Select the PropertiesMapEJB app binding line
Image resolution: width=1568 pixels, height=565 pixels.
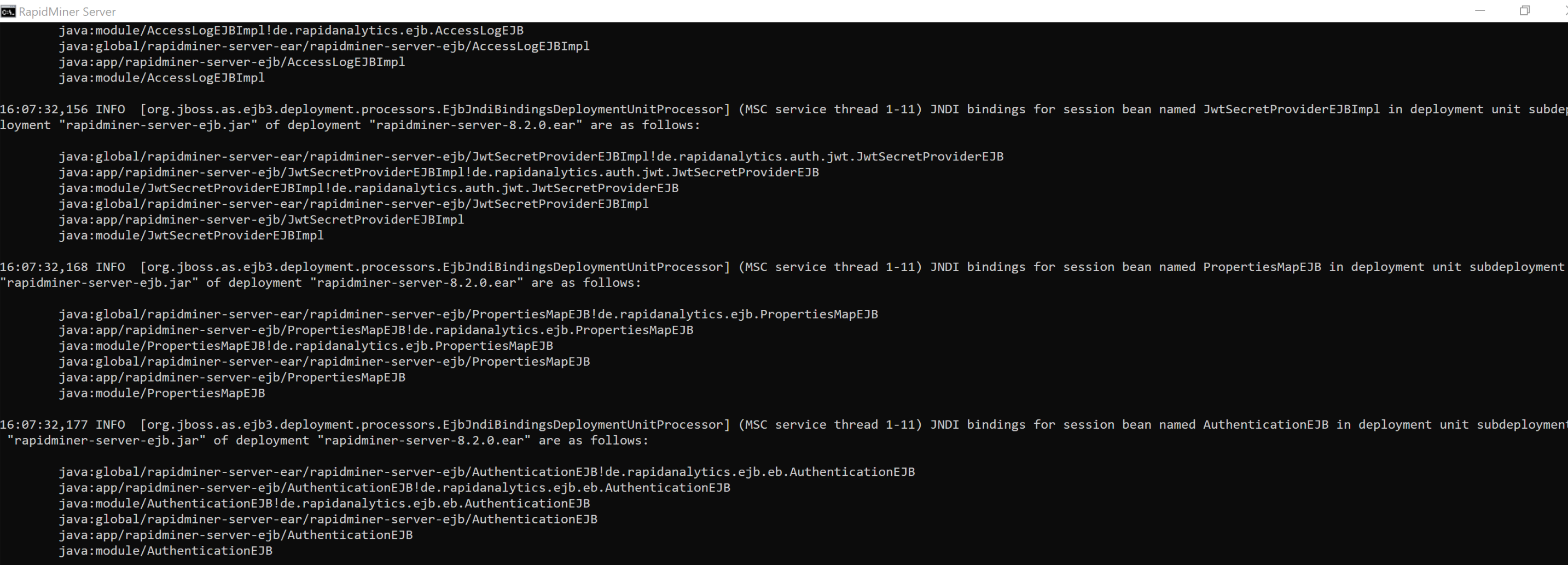click(x=232, y=377)
